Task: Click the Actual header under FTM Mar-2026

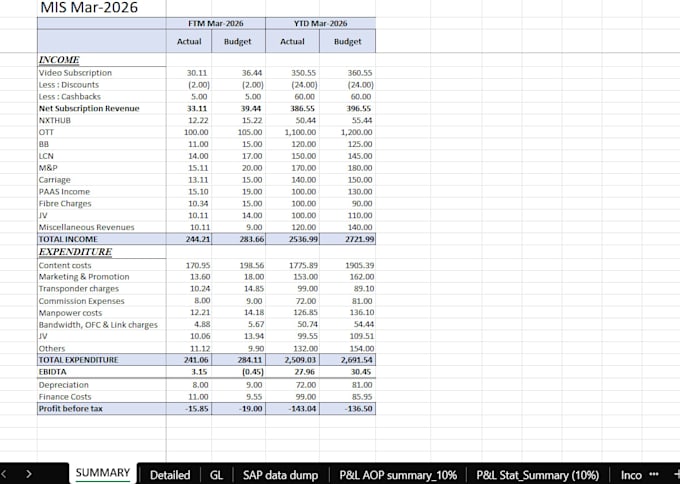Action: pyautogui.click(x=189, y=41)
